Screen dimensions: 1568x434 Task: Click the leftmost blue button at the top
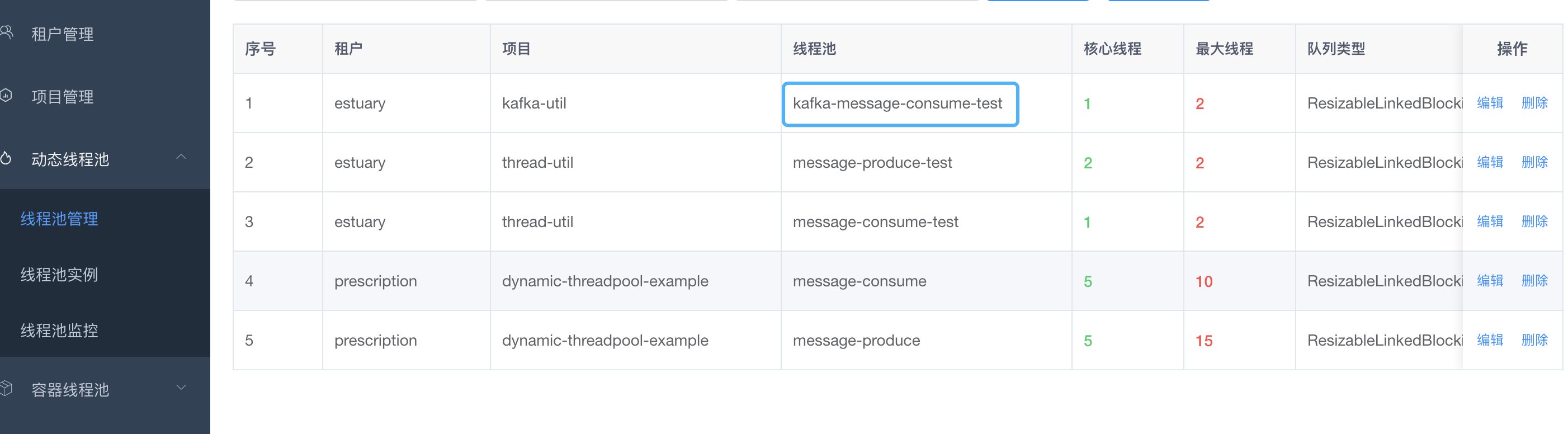(x=1037, y=1)
